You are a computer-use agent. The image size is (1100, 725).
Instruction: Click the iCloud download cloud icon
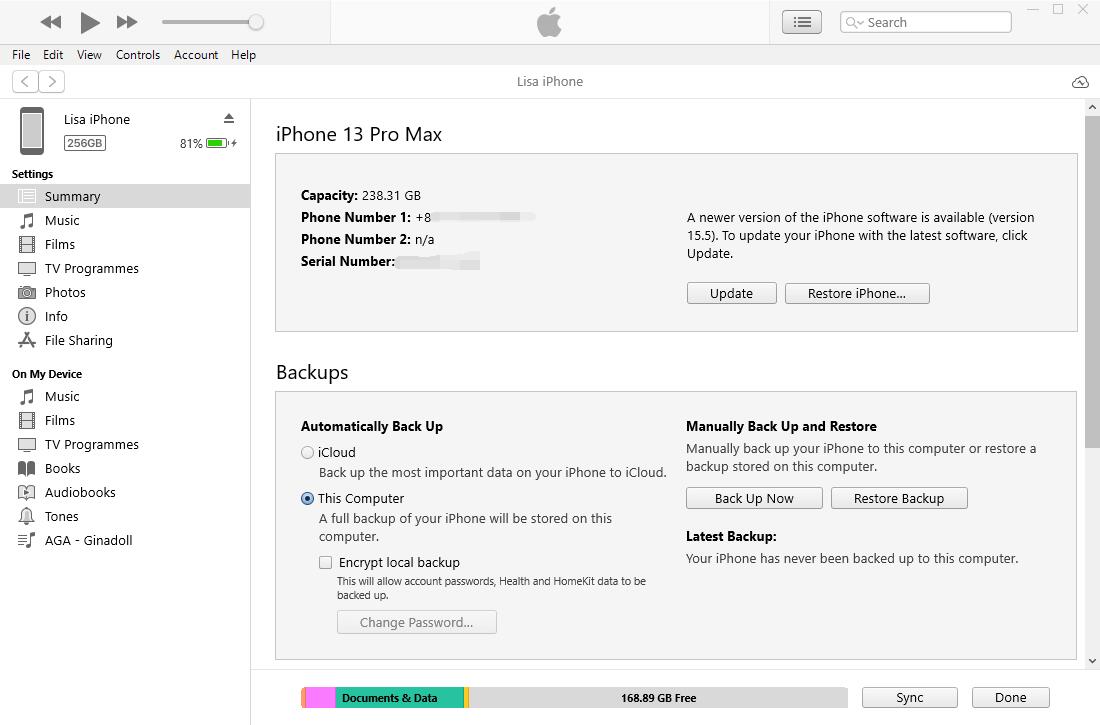coord(1080,82)
